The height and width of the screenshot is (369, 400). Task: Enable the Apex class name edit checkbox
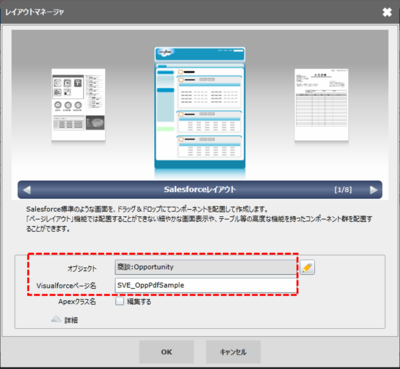[119, 301]
